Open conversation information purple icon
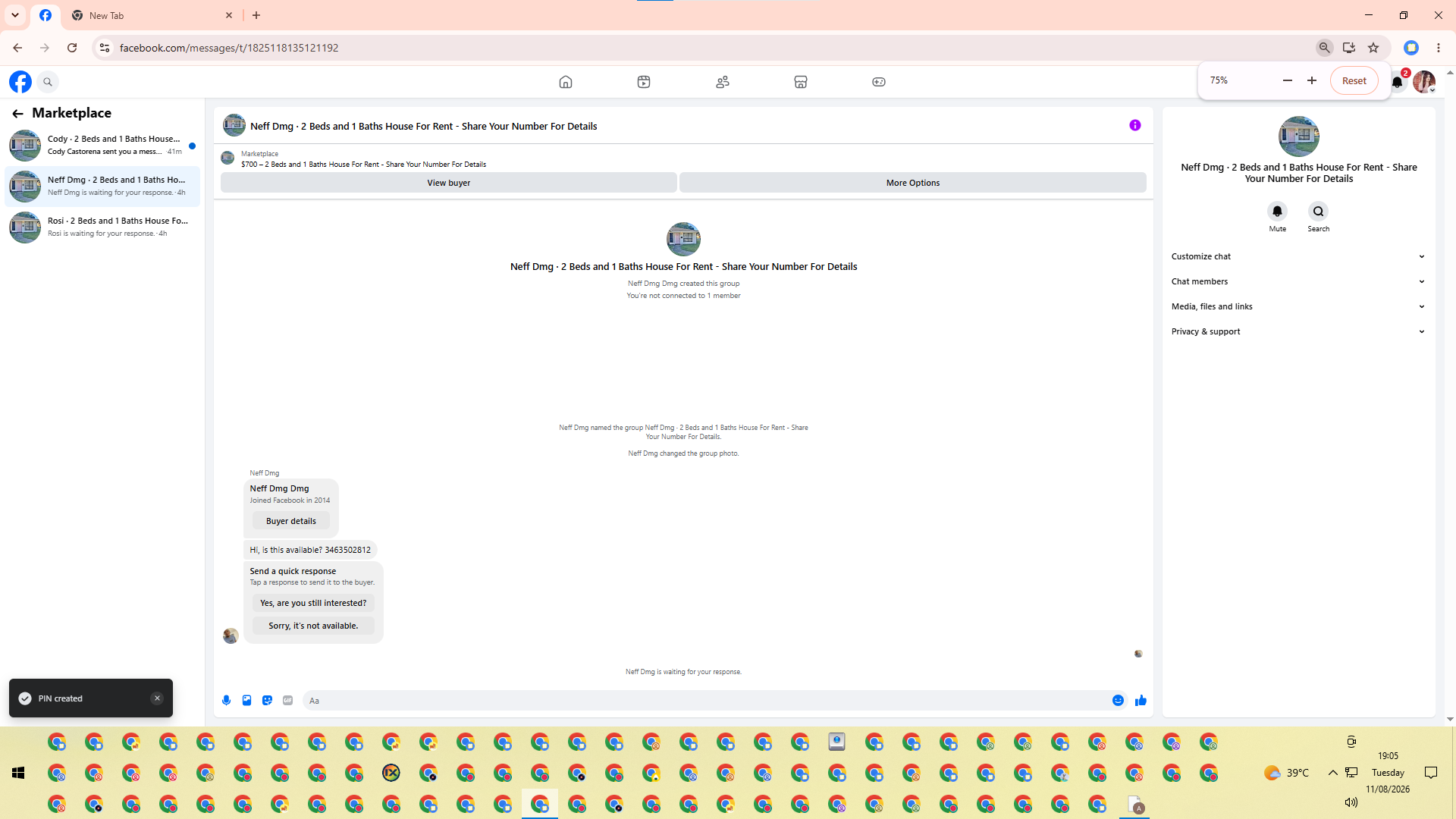This screenshot has width=1456, height=819. [1135, 125]
